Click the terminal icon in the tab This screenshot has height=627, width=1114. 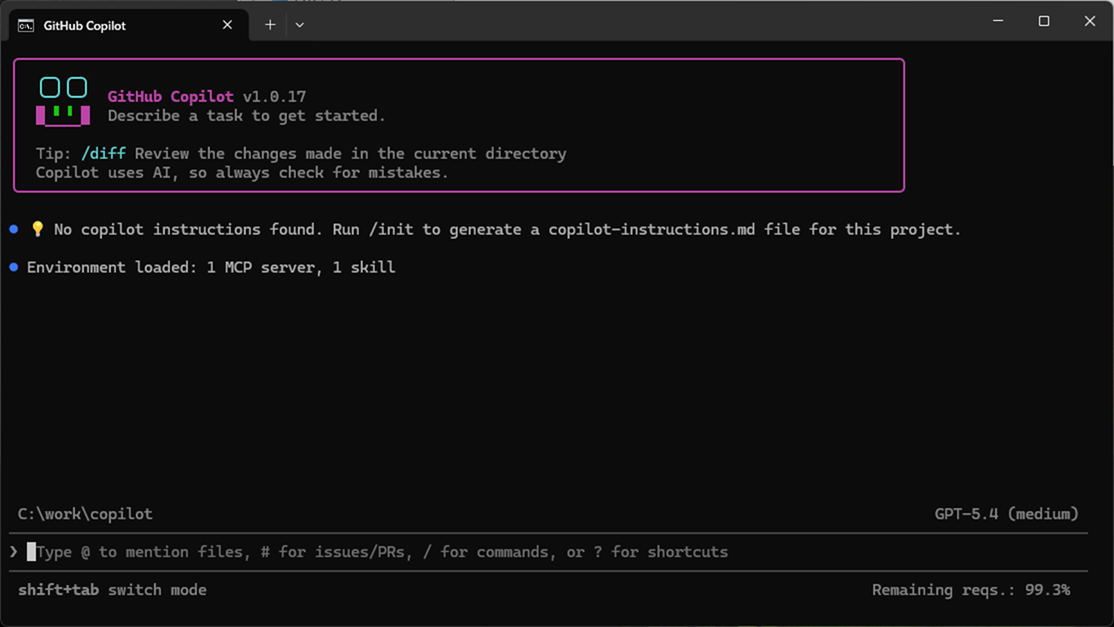click(26, 25)
